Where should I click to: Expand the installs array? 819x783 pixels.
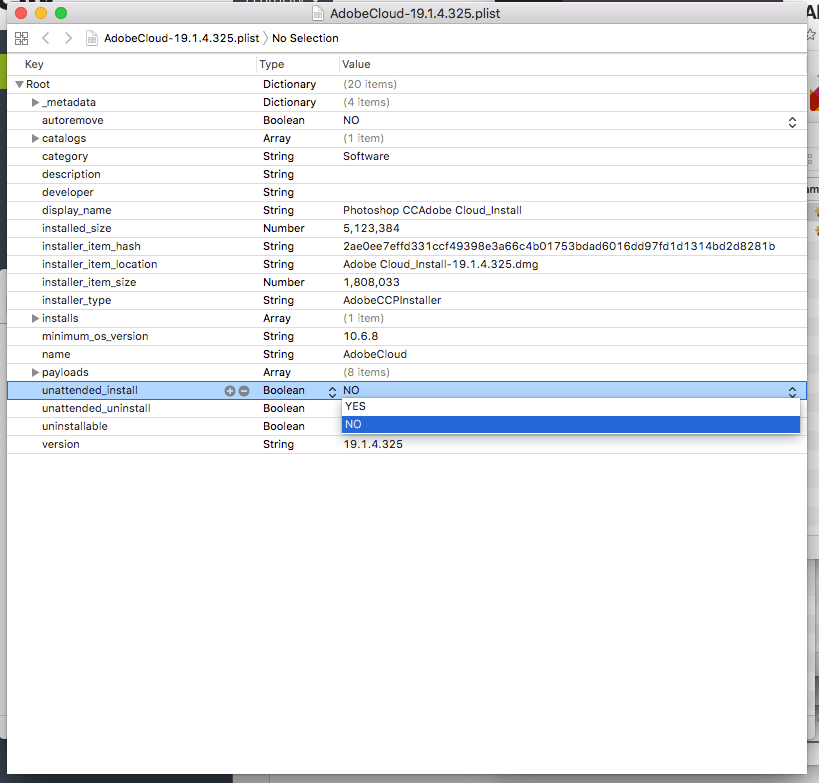pyautogui.click(x=35, y=318)
